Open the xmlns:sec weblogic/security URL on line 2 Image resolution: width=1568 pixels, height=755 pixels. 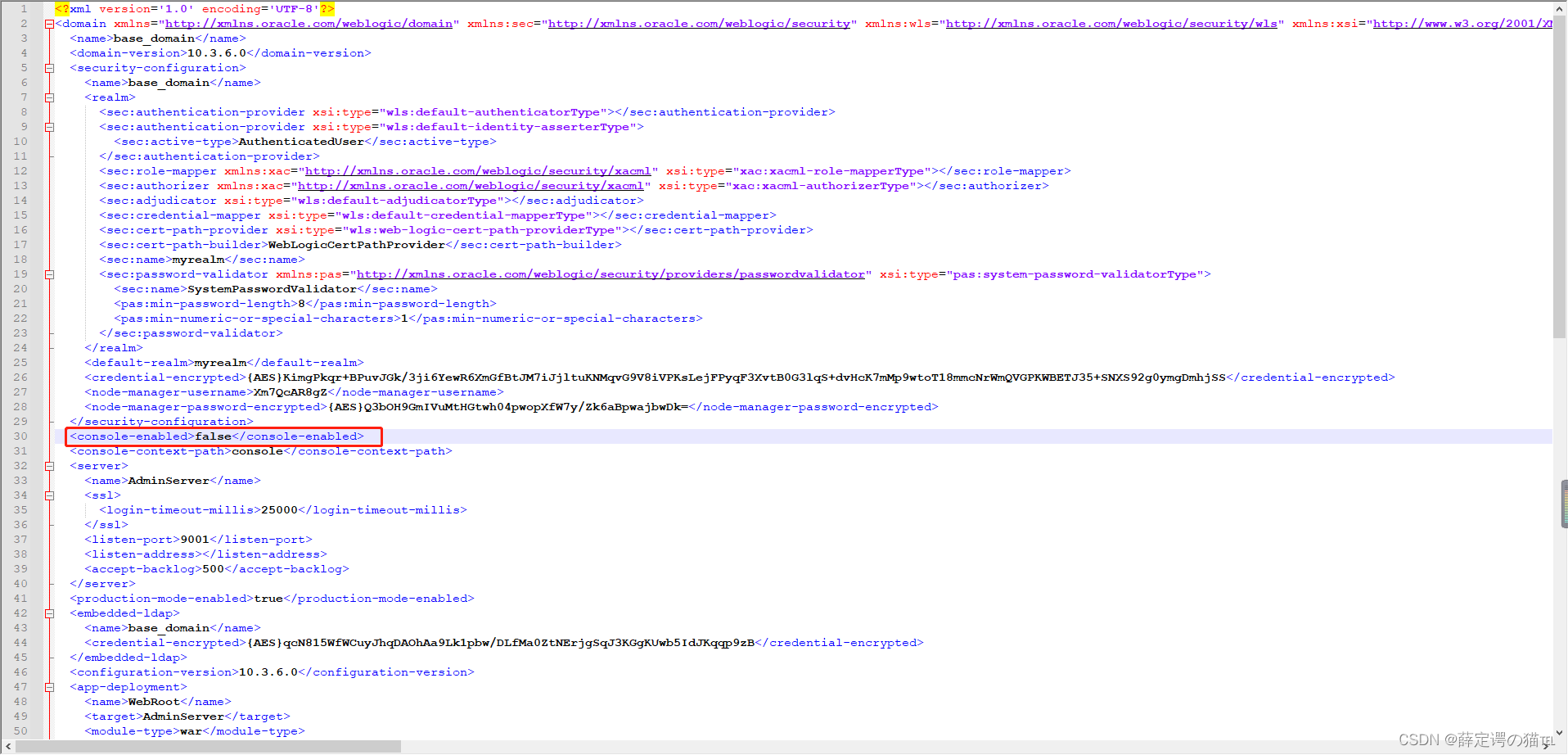tap(699, 24)
